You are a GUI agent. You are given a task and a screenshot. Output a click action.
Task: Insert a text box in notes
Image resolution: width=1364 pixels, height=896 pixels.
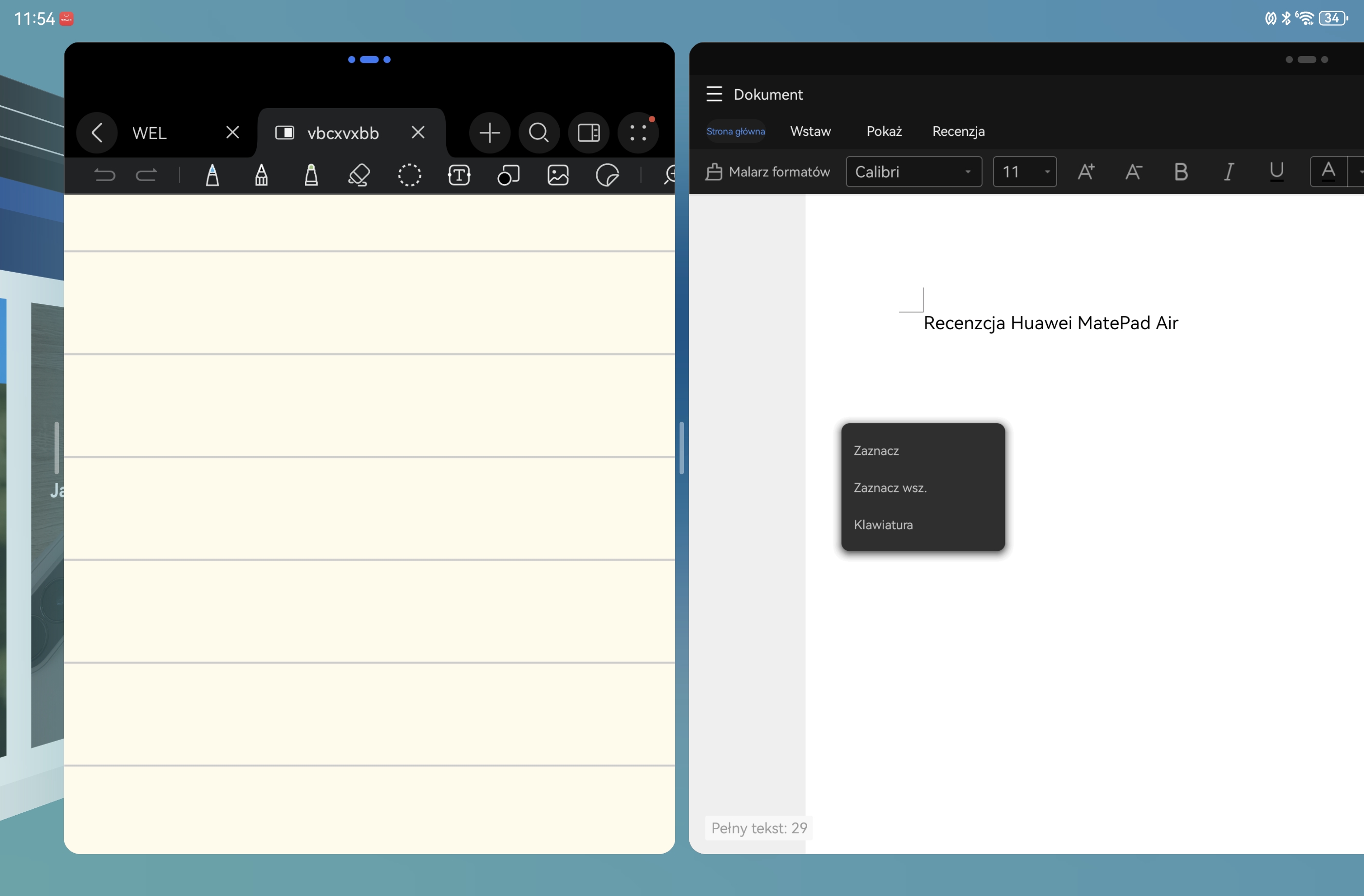tap(459, 175)
